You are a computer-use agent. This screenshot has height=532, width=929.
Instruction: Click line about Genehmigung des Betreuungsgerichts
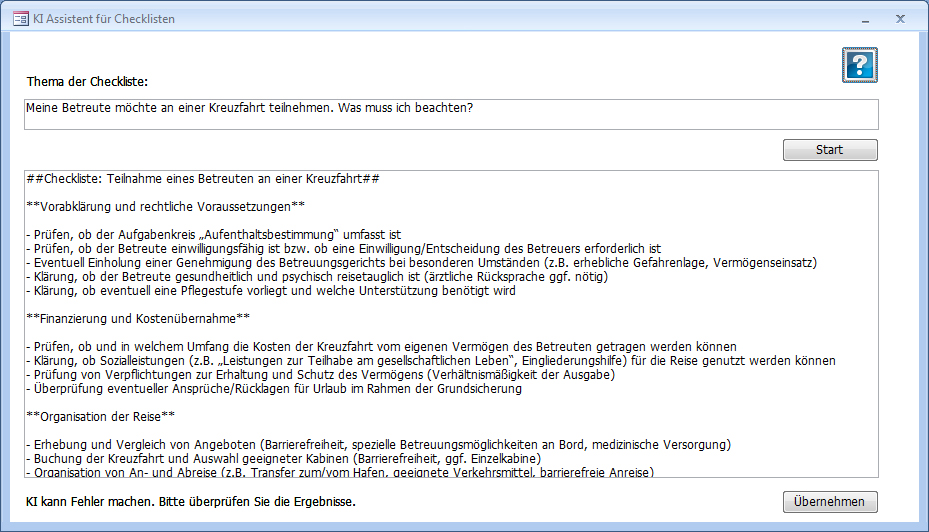[x=422, y=263]
